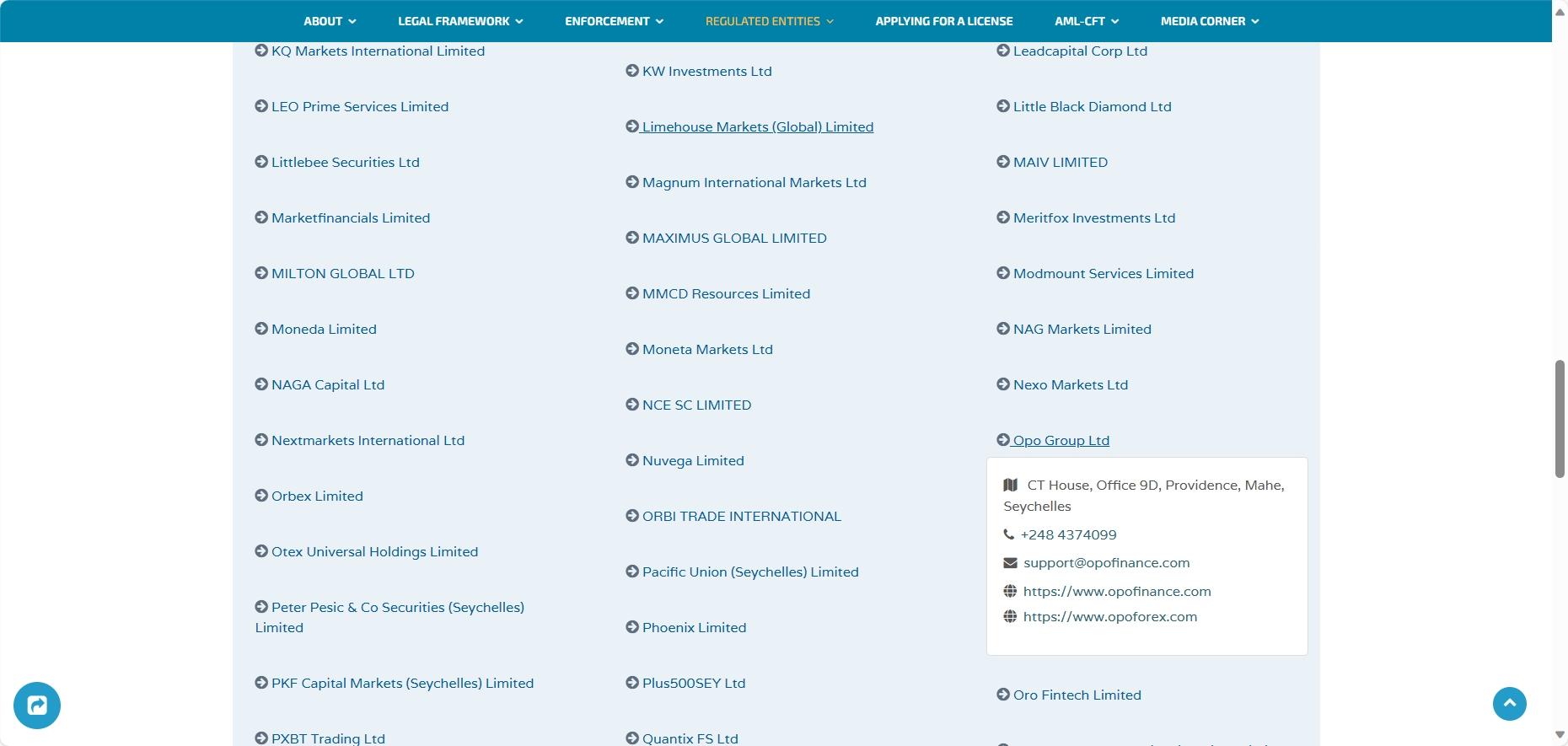This screenshot has height=746, width=1568.
Task: Click the arrow icon beside Marketfinancials Limited
Action: point(261,217)
